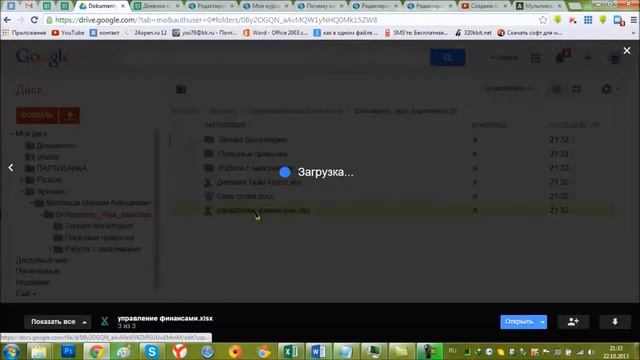Viewport: 640px width, 360px height.
Task: Launch Photoshop from the taskbar
Action: click(68, 351)
